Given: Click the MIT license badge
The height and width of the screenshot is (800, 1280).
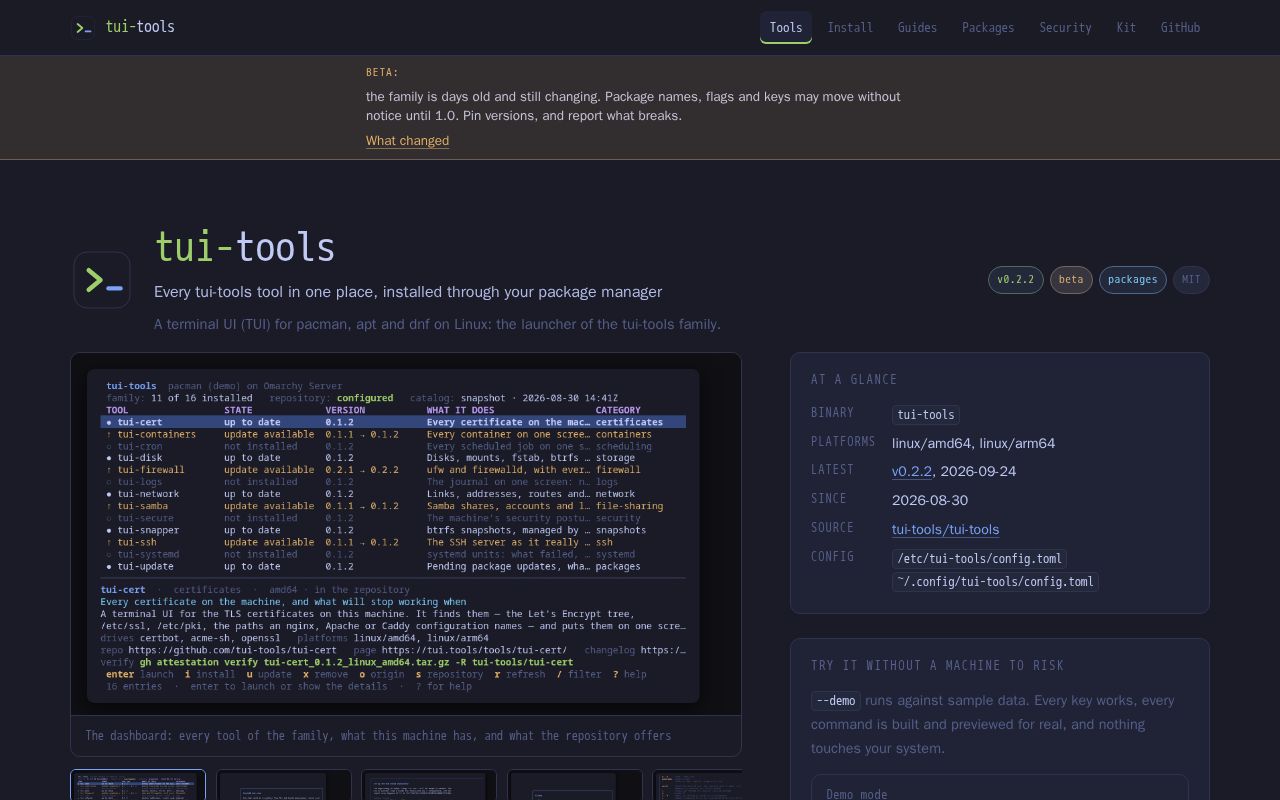Looking at the screenshot, I should (x=1191, y=280).
